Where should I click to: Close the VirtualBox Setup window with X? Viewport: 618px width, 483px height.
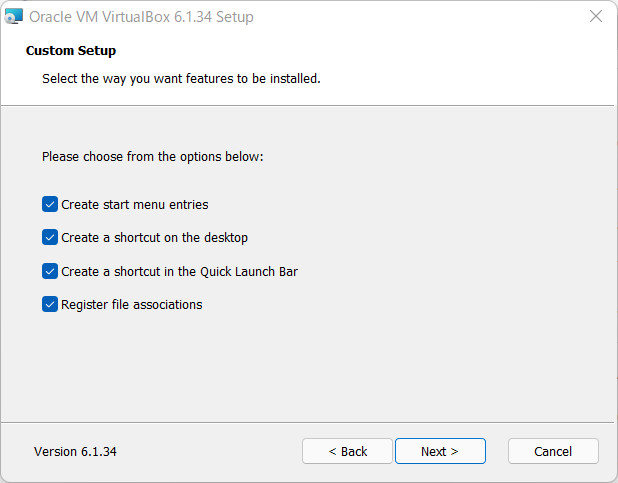(x=596, y=17)
